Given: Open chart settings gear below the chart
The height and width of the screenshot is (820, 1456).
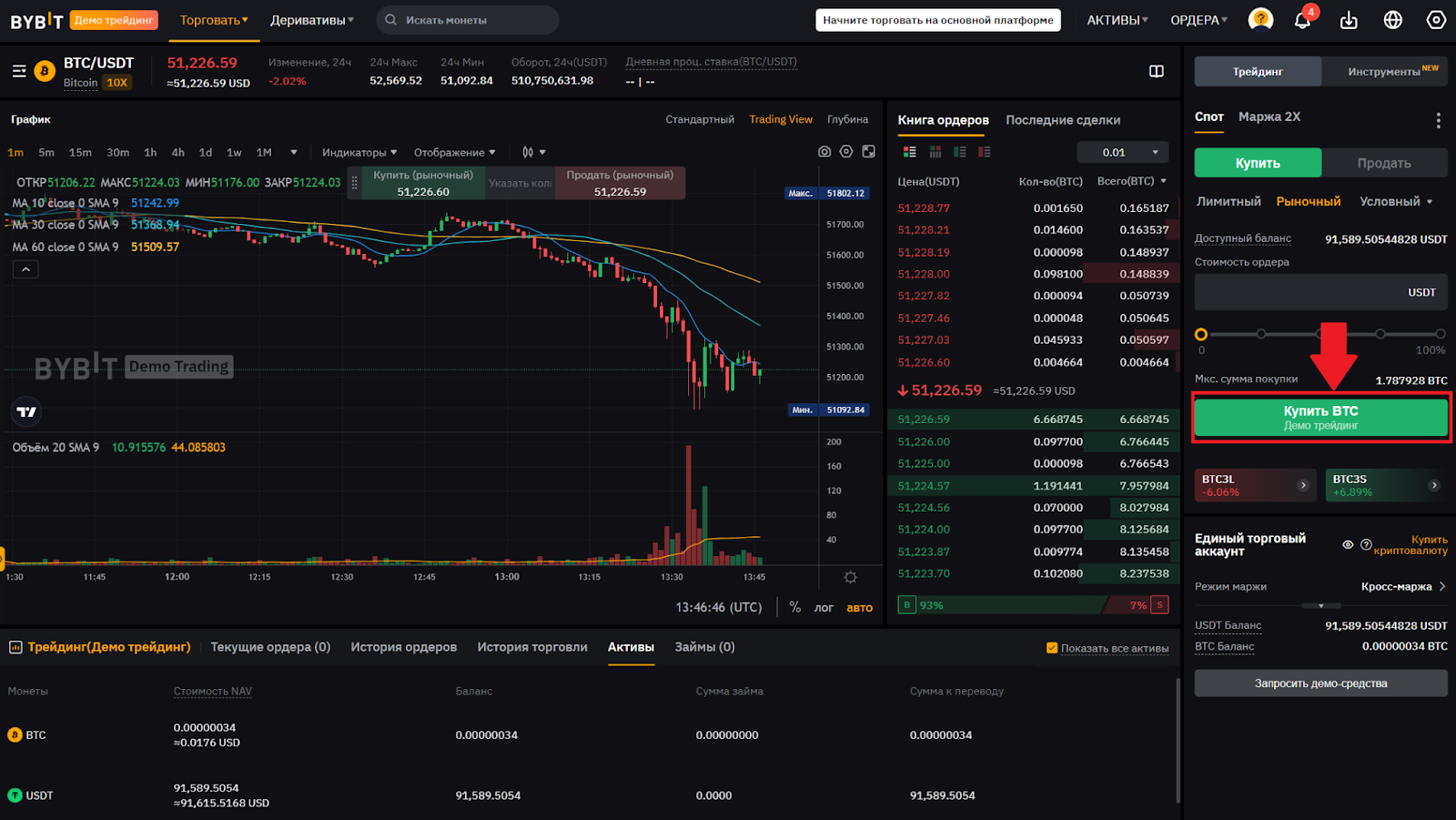Looking at the screenshot, I should (x=850, y=577).
